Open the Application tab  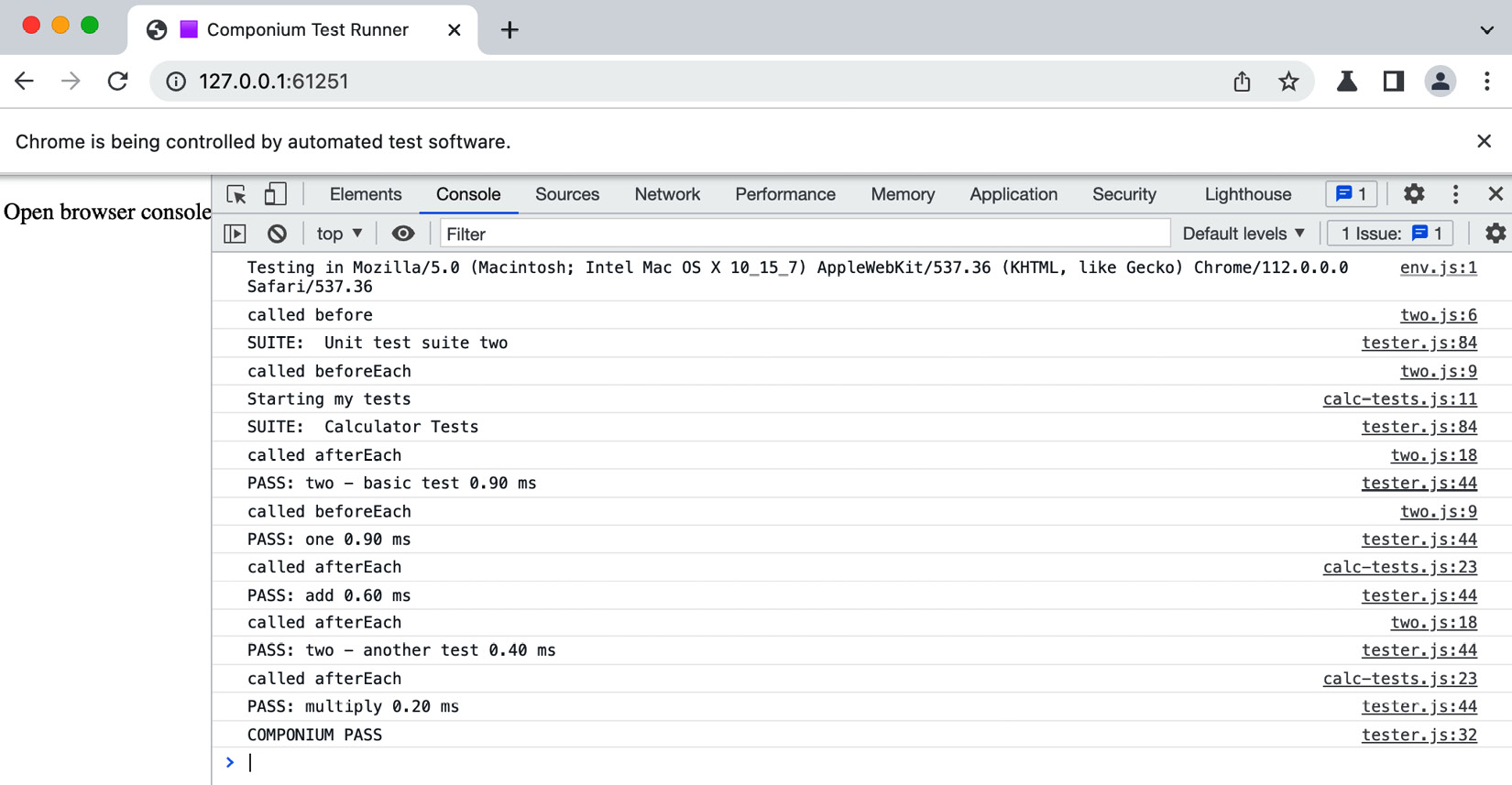pos(1013,194)
